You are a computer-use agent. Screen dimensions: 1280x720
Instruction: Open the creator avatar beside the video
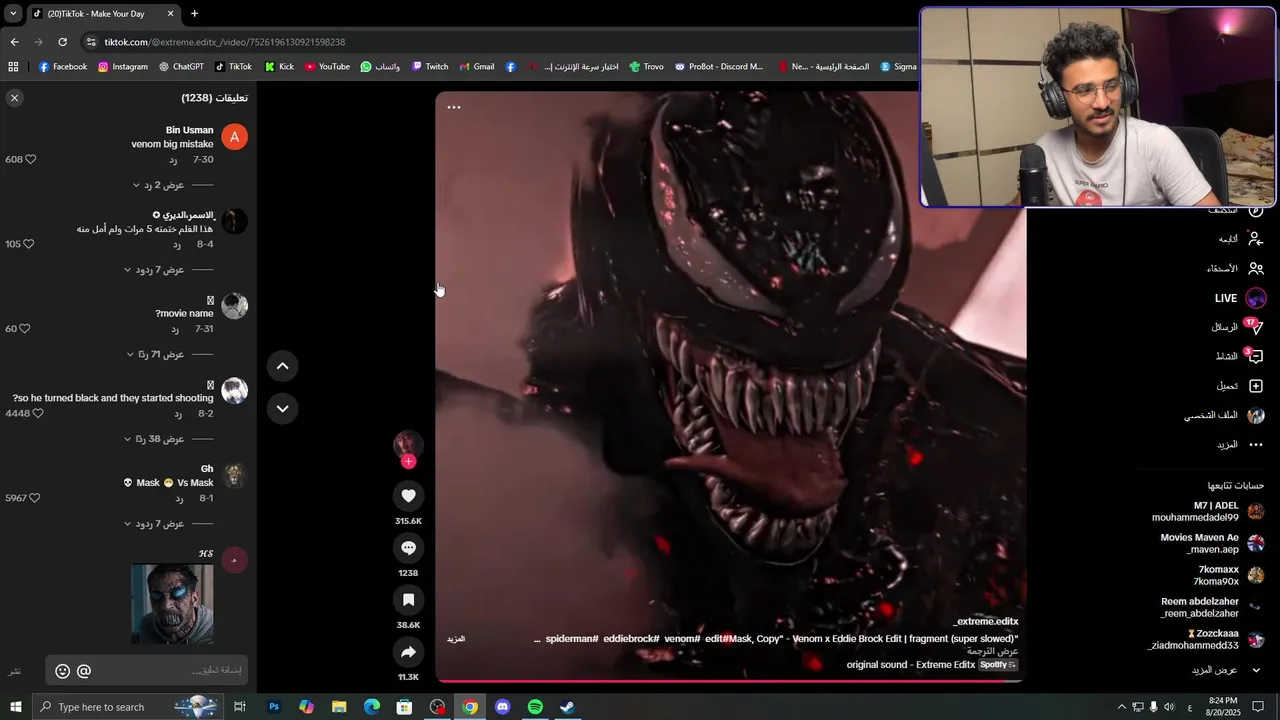[408, 445]
